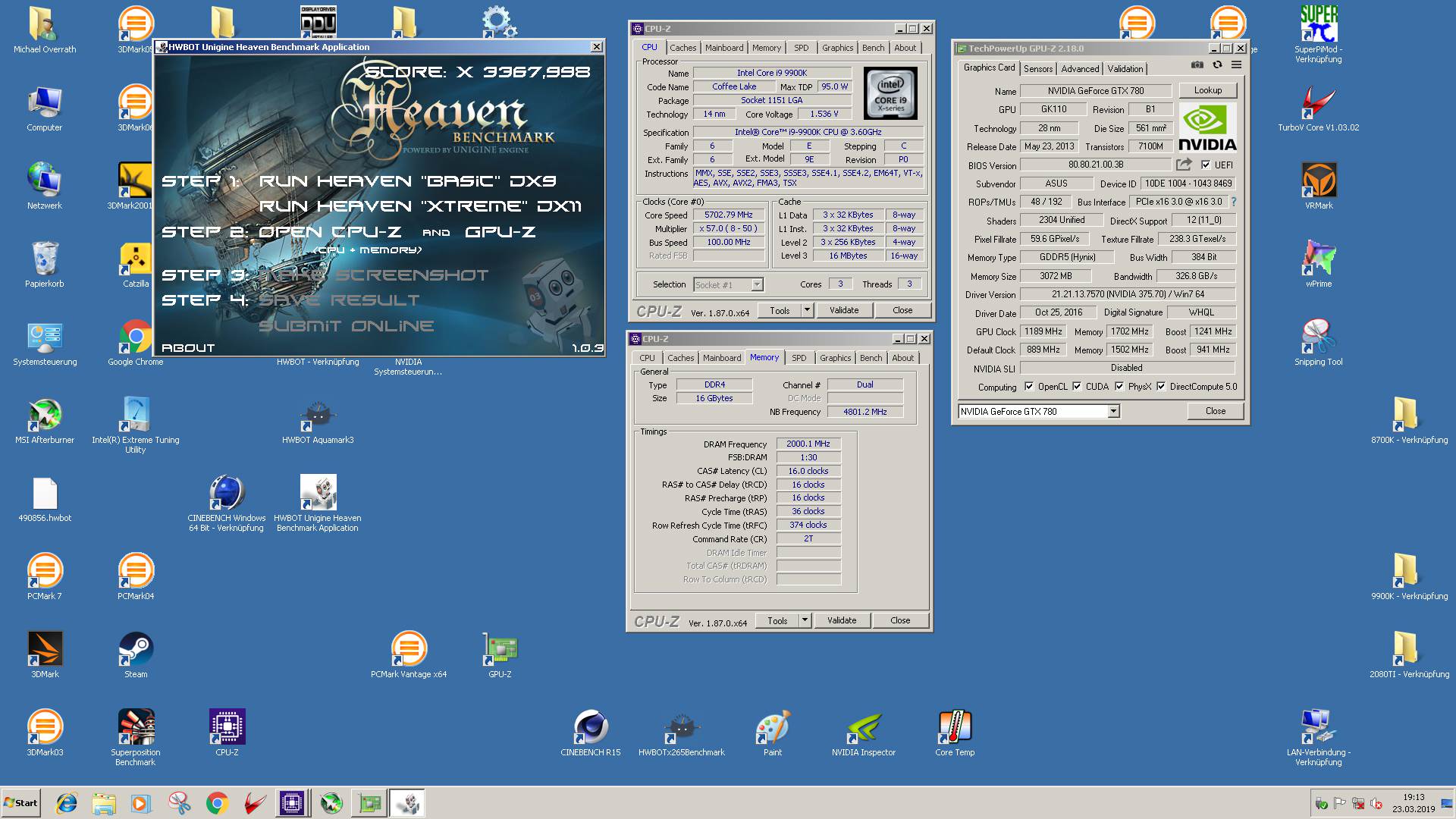Launch HWBOTx265Benchmark desktop icon
1456x819 pixels.
click(x=682, y=733)
